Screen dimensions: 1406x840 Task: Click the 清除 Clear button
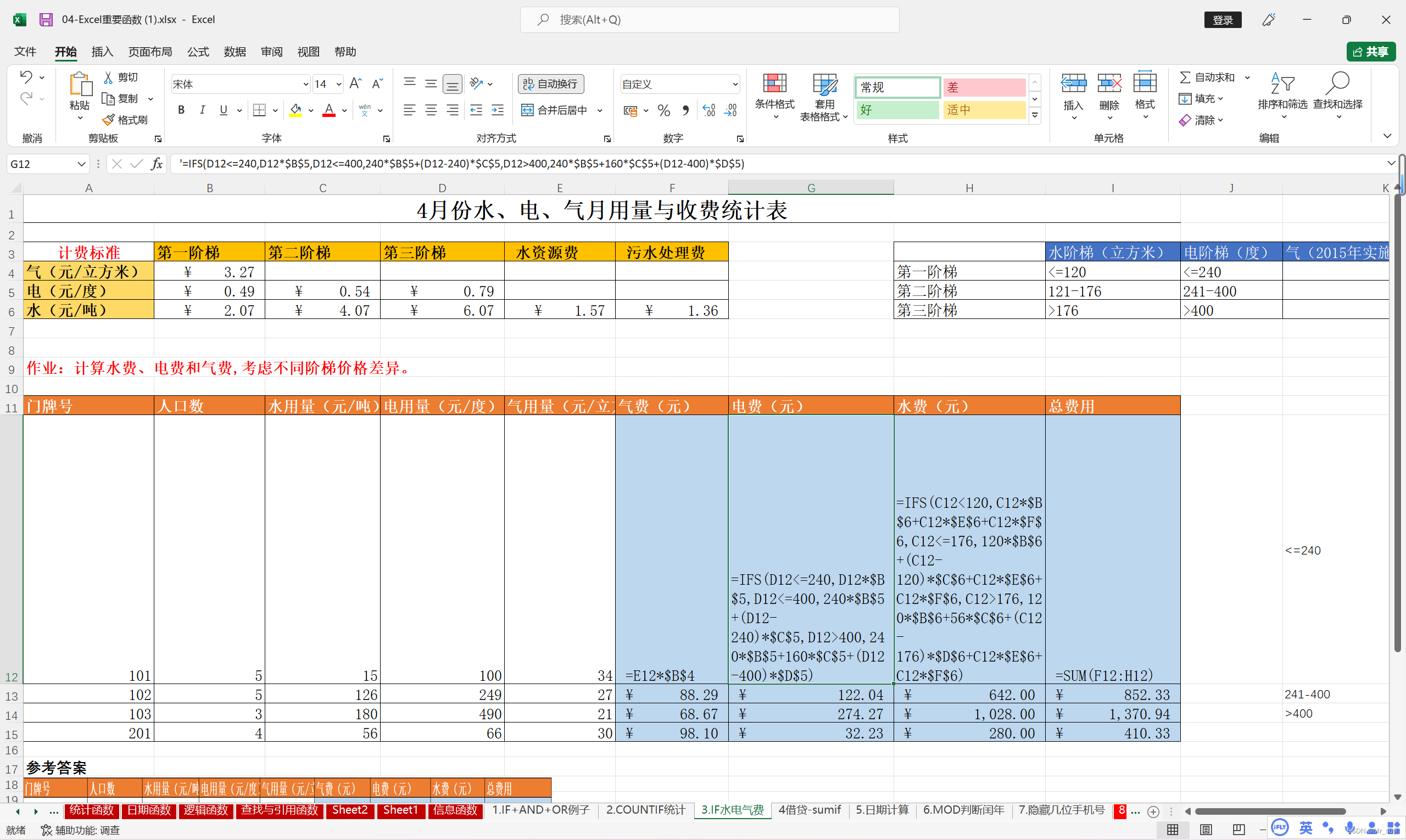click(x=1201, y=120)
